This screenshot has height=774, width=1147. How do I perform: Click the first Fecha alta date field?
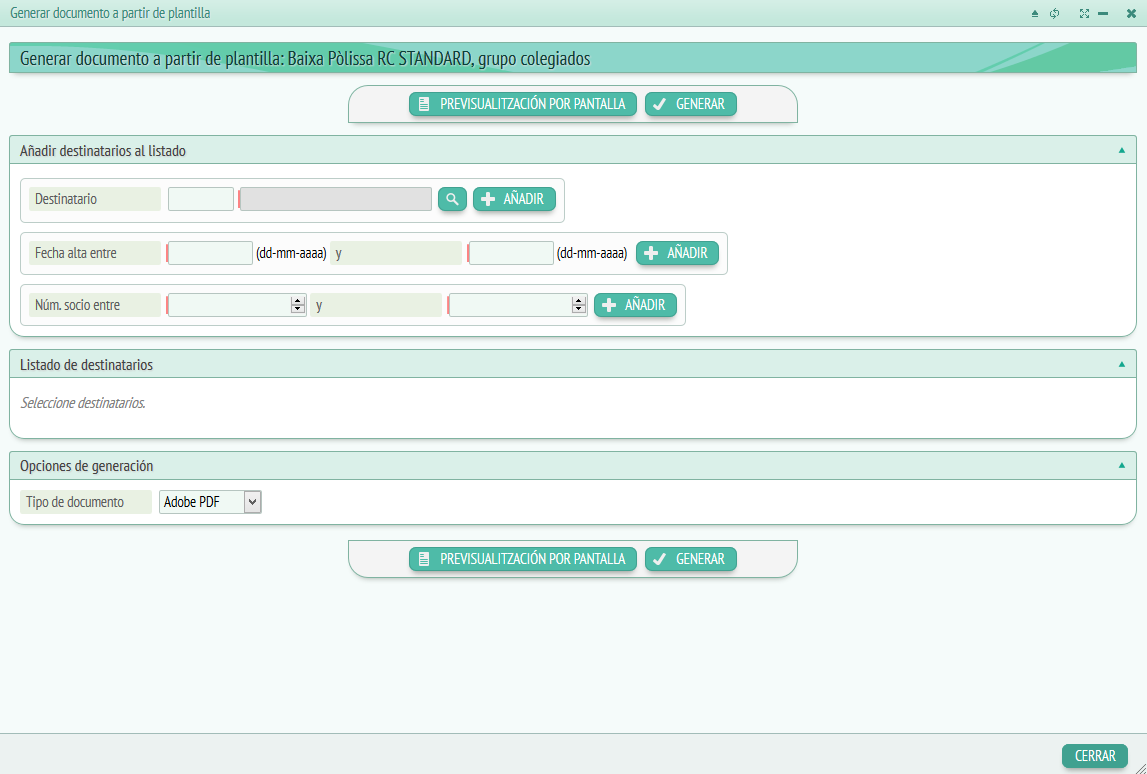(210, 253)
